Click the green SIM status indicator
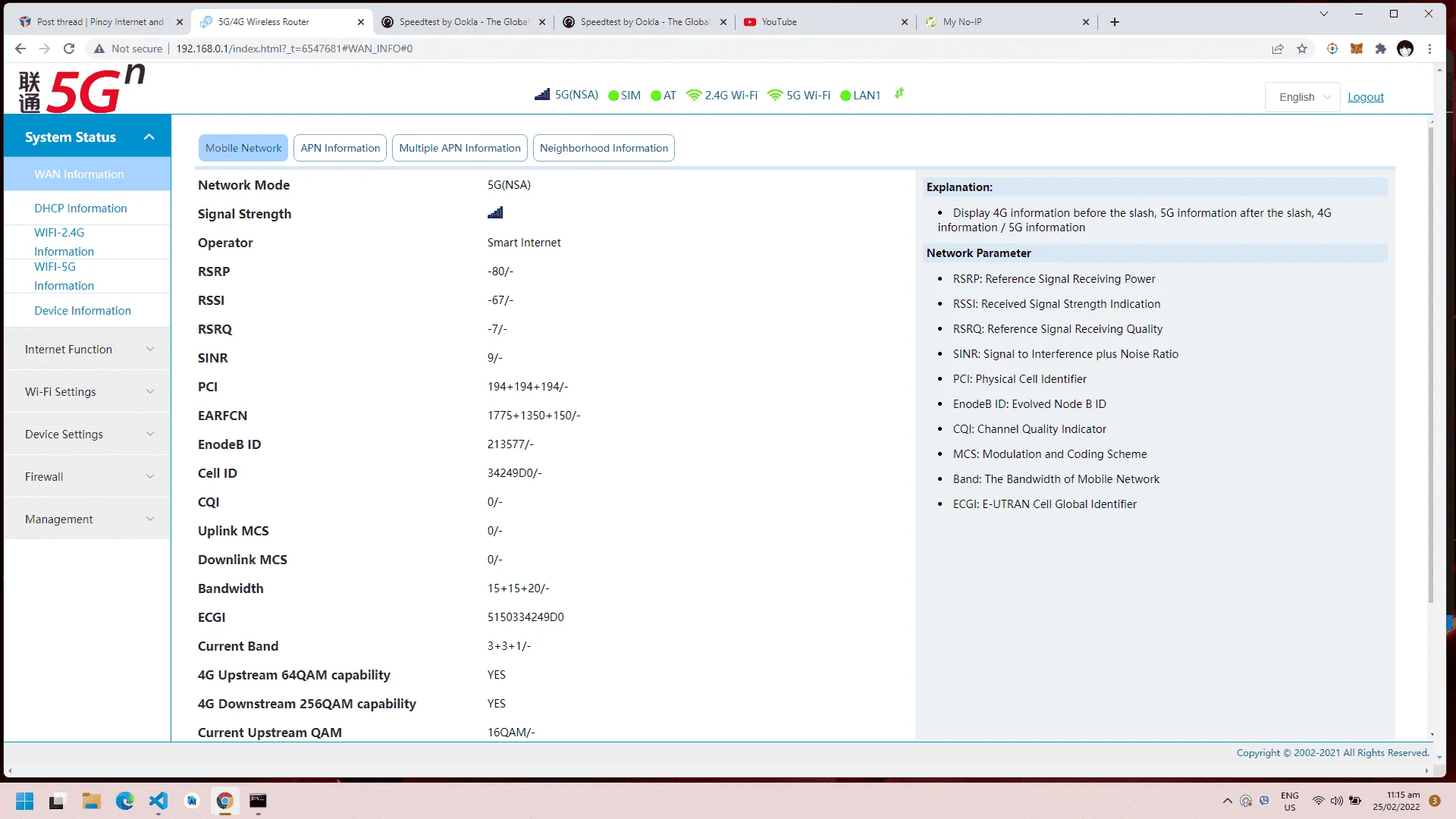 pos(613,96)
